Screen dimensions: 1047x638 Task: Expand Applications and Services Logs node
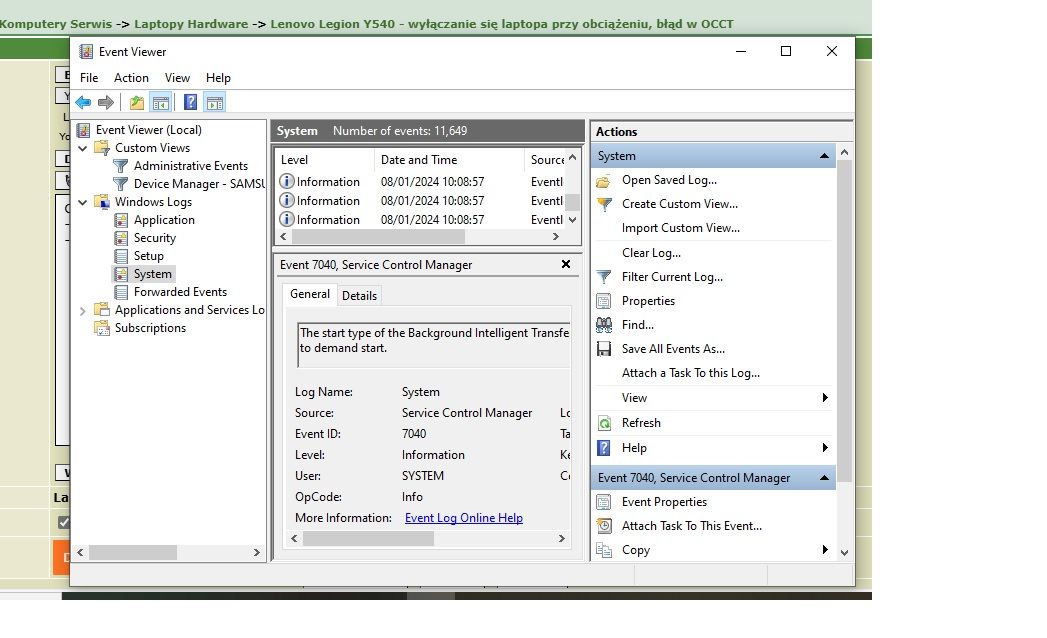83,311
